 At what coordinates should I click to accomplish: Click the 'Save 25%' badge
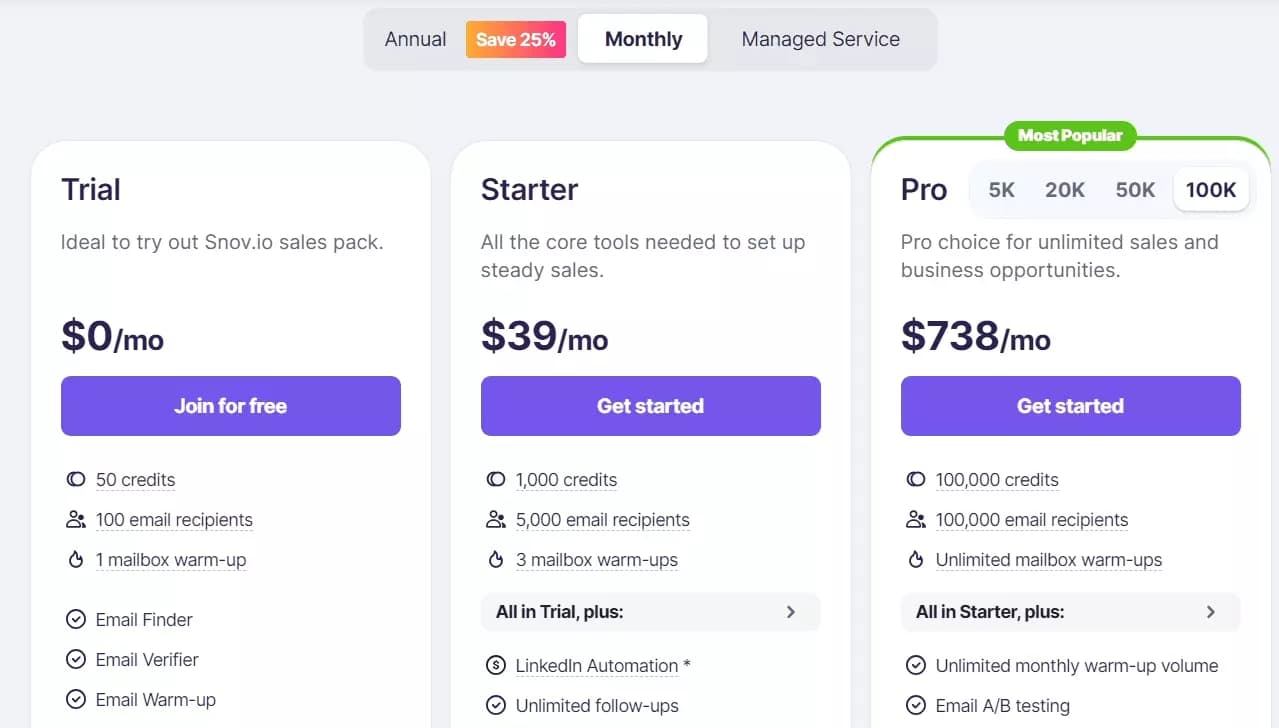[x=516, y=39]
